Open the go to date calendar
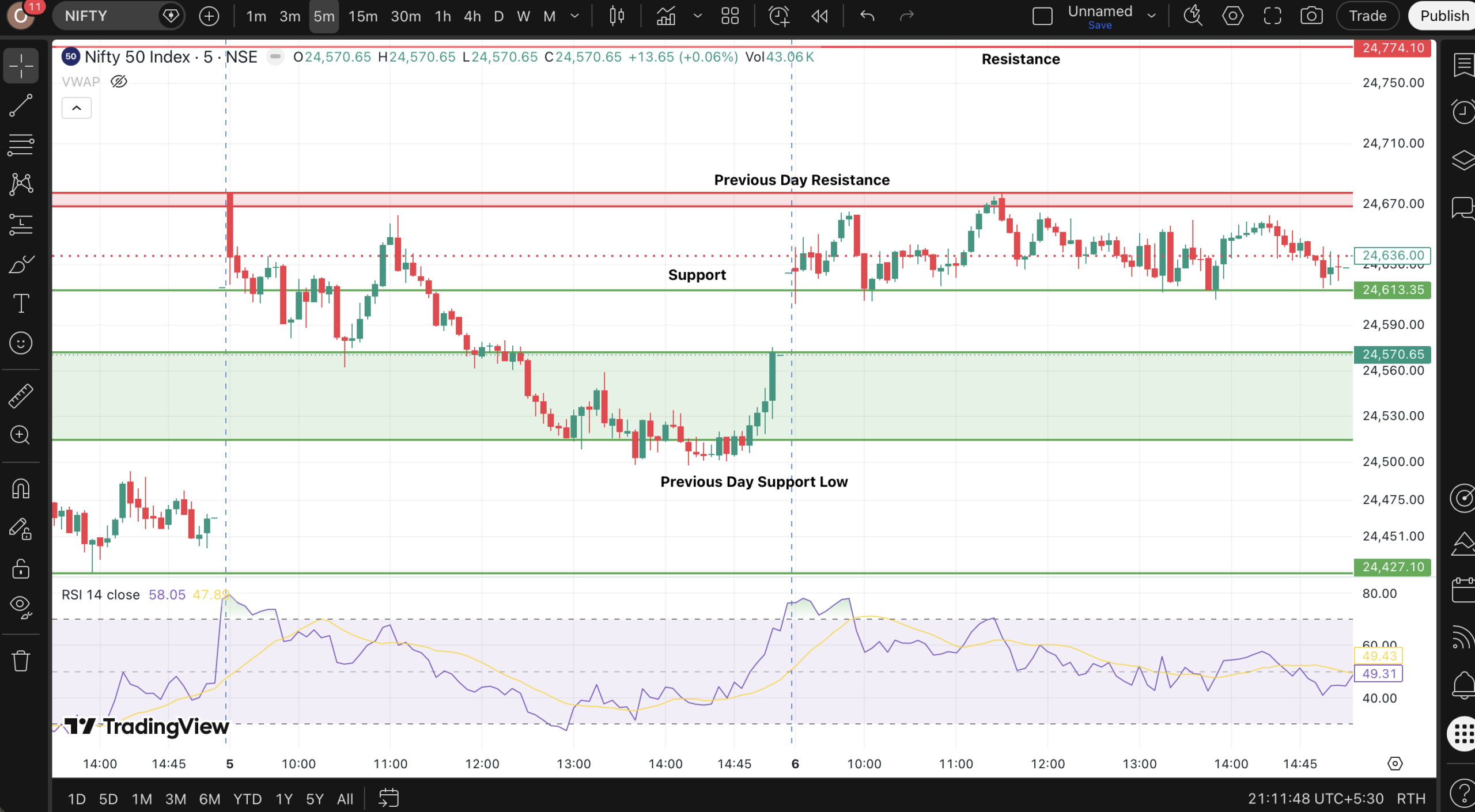 coord(388,798)
